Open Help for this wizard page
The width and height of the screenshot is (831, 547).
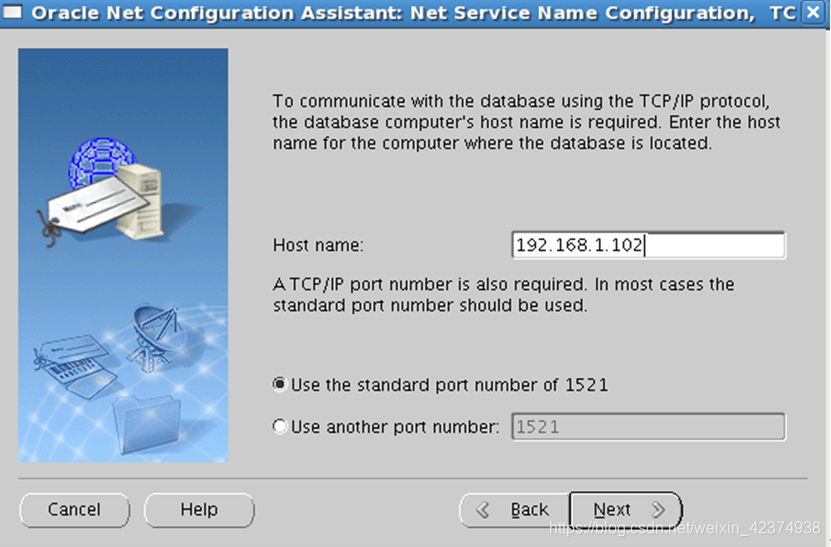pyautogui.click(x=199, y=510)
